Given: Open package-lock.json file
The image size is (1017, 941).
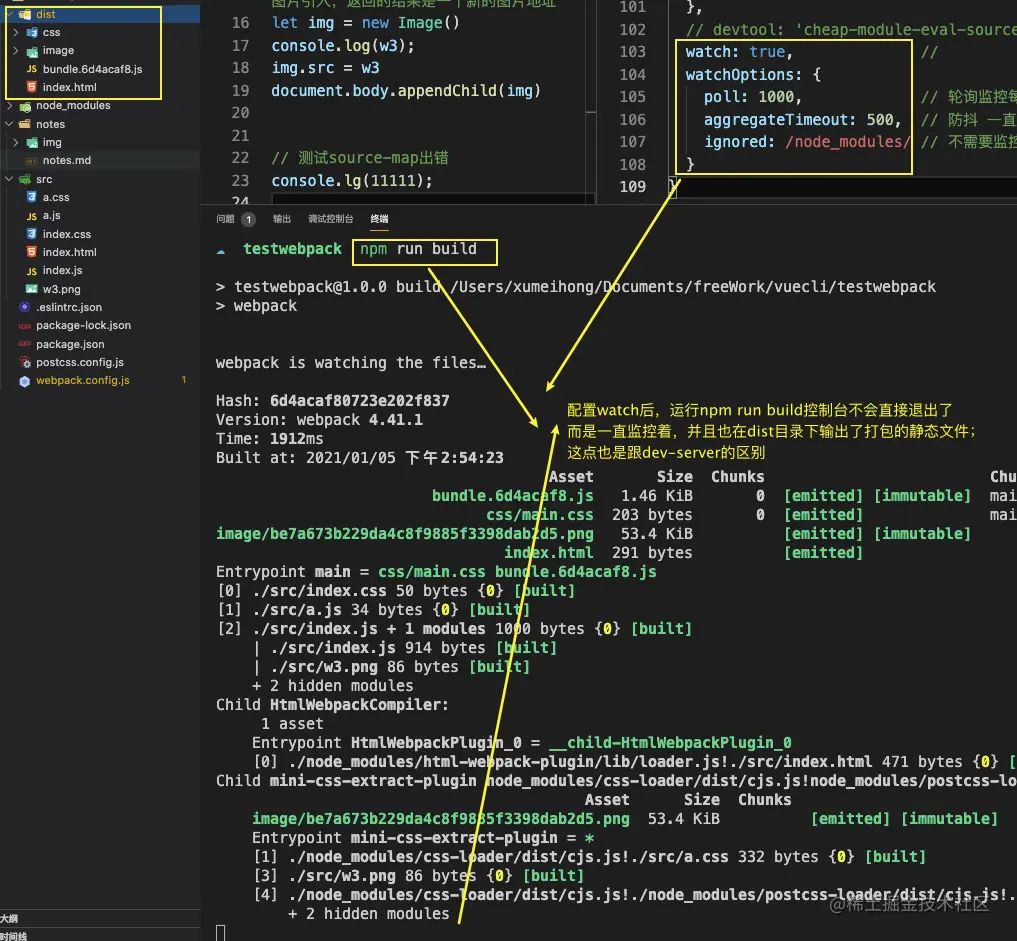Looking at the screenshot, I should coord(84,326).
